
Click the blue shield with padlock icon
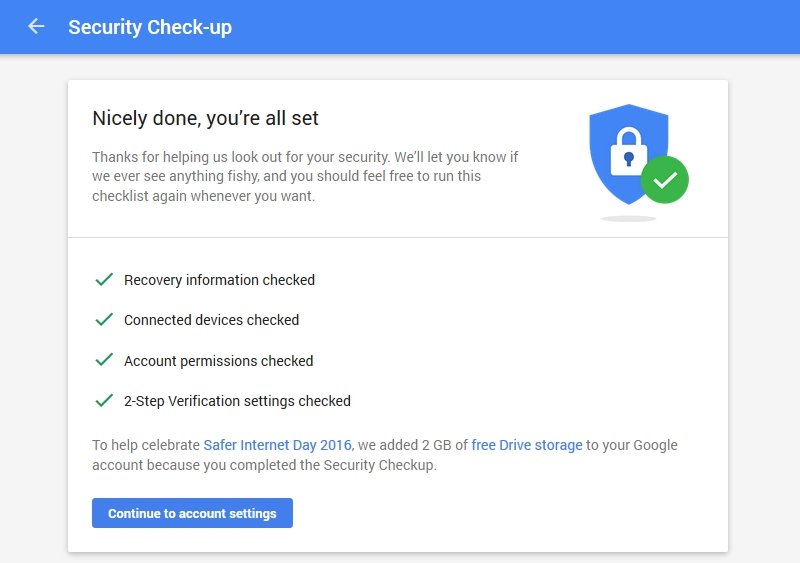point(629,154)
